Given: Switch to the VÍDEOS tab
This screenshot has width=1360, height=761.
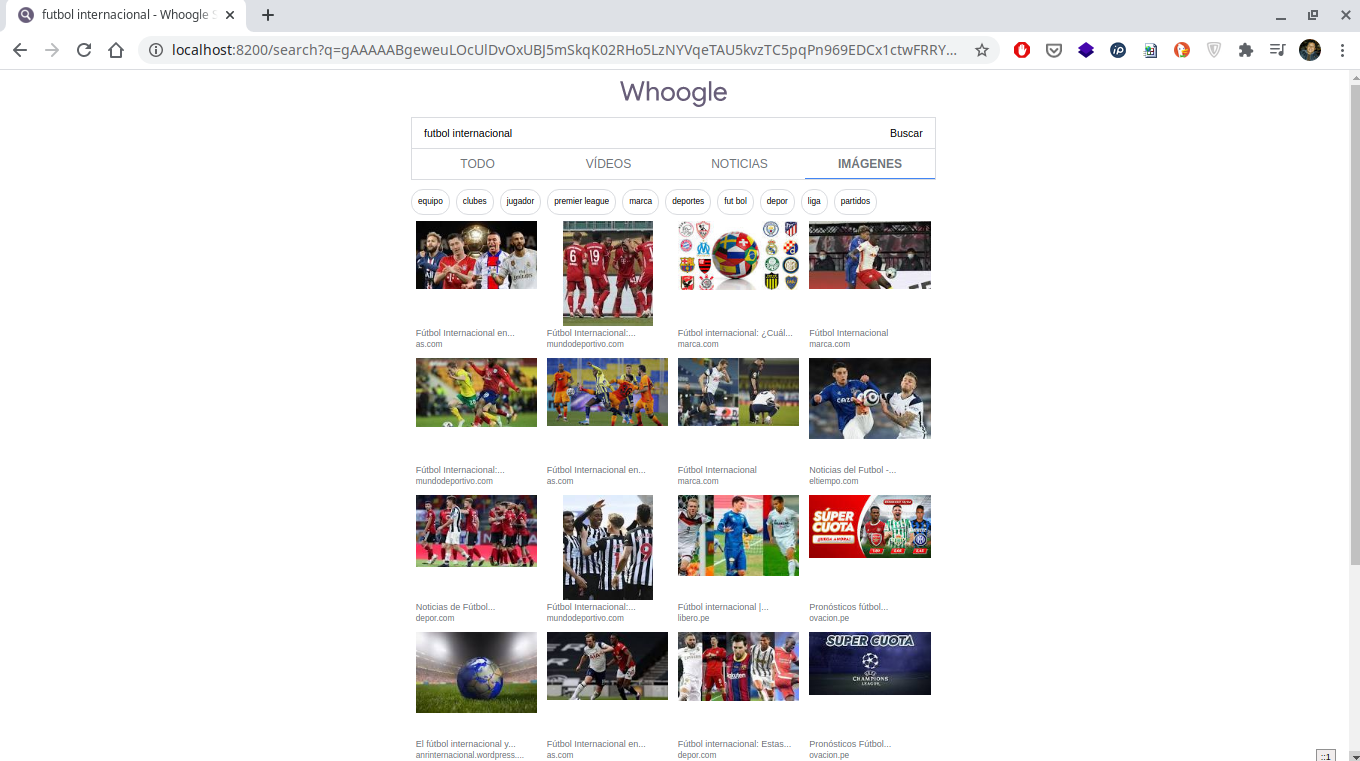Looking at the screenshot, I should 608,164.
